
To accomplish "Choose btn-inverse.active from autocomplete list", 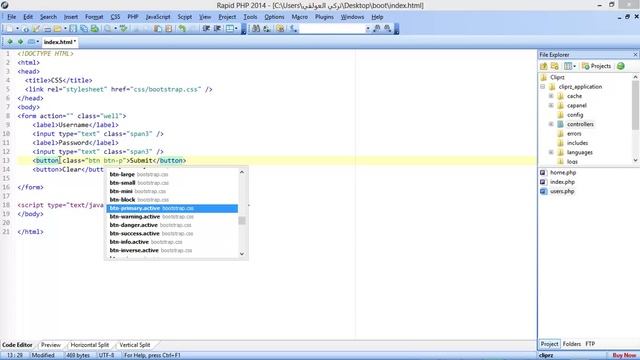I will pyautogui.click(x=172, y=250).
